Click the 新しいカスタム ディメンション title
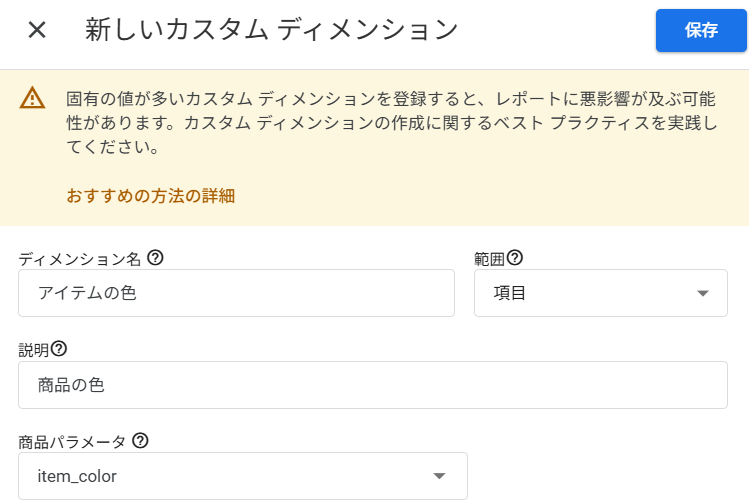This screenshot has width=749, height=503. tap(271, 30)
